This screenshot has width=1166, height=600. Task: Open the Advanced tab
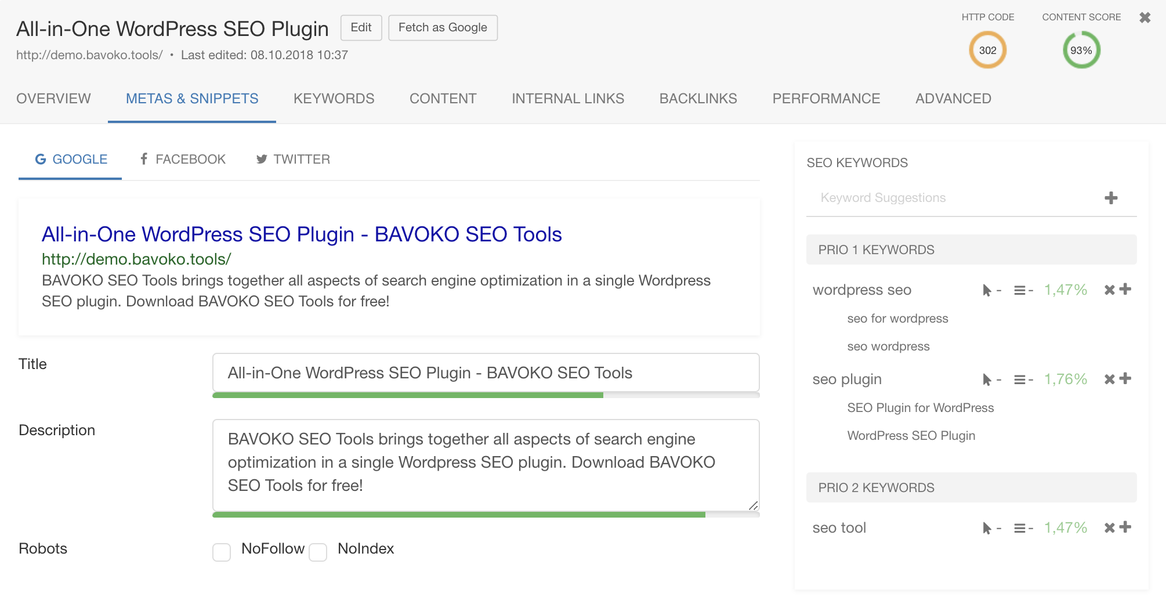[x=953, y=98]
